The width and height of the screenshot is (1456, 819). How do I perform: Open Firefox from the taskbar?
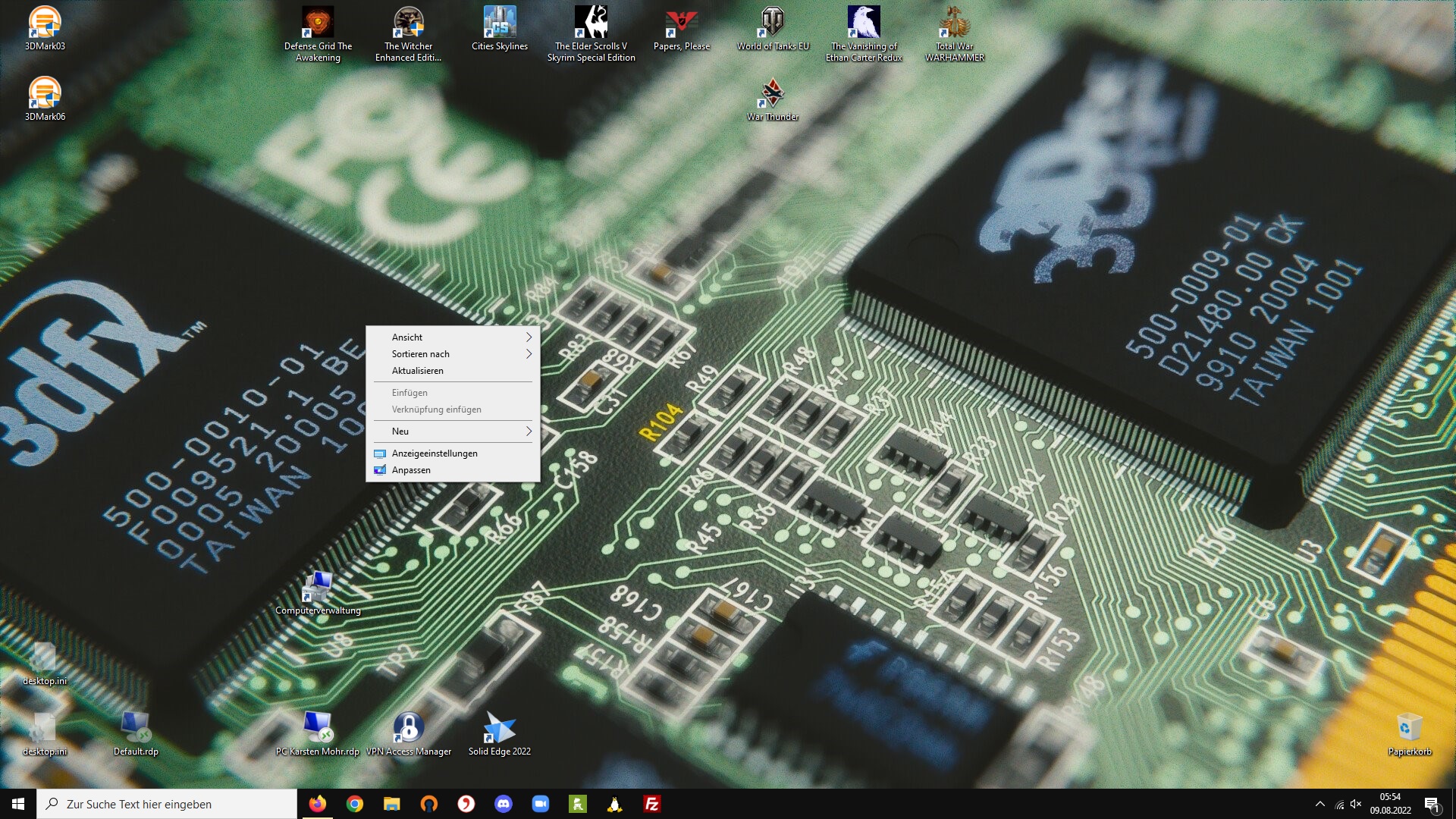coord(317,804)
